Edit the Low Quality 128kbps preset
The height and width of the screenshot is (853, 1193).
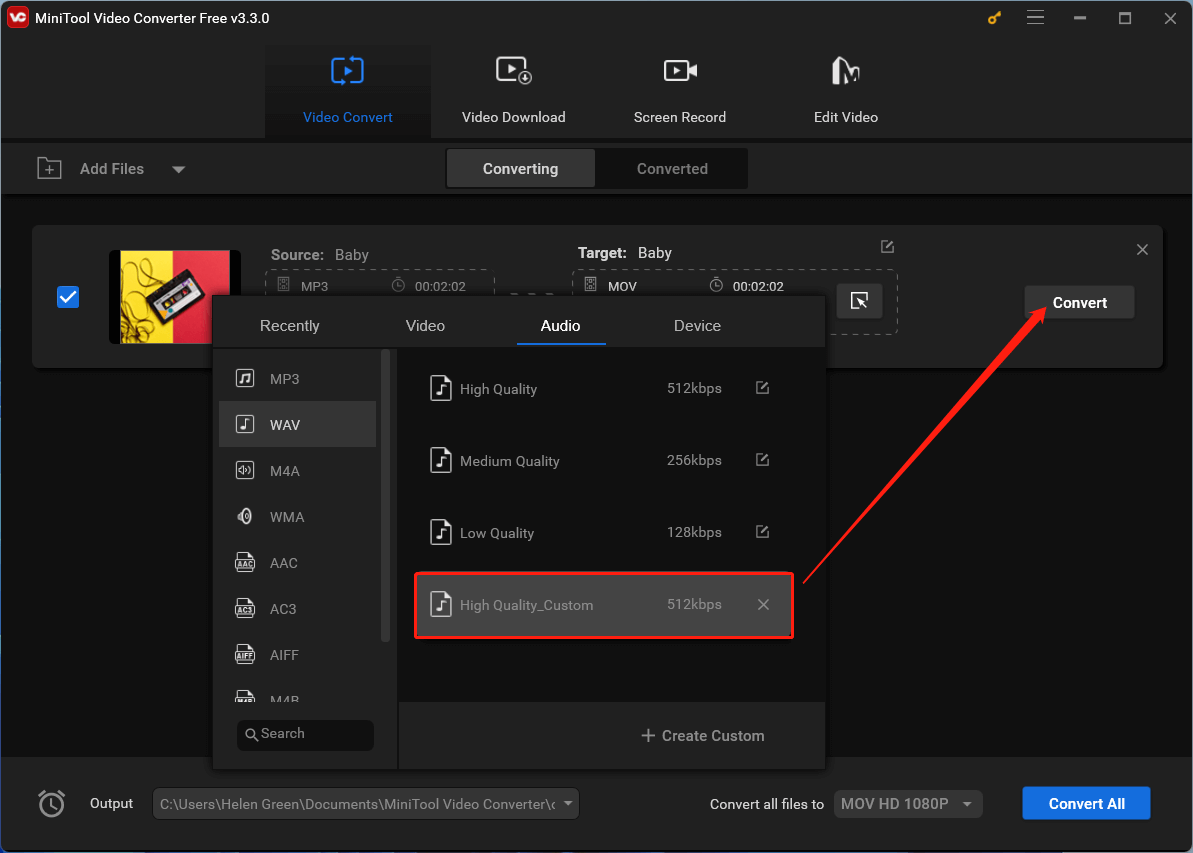[762, 532]
